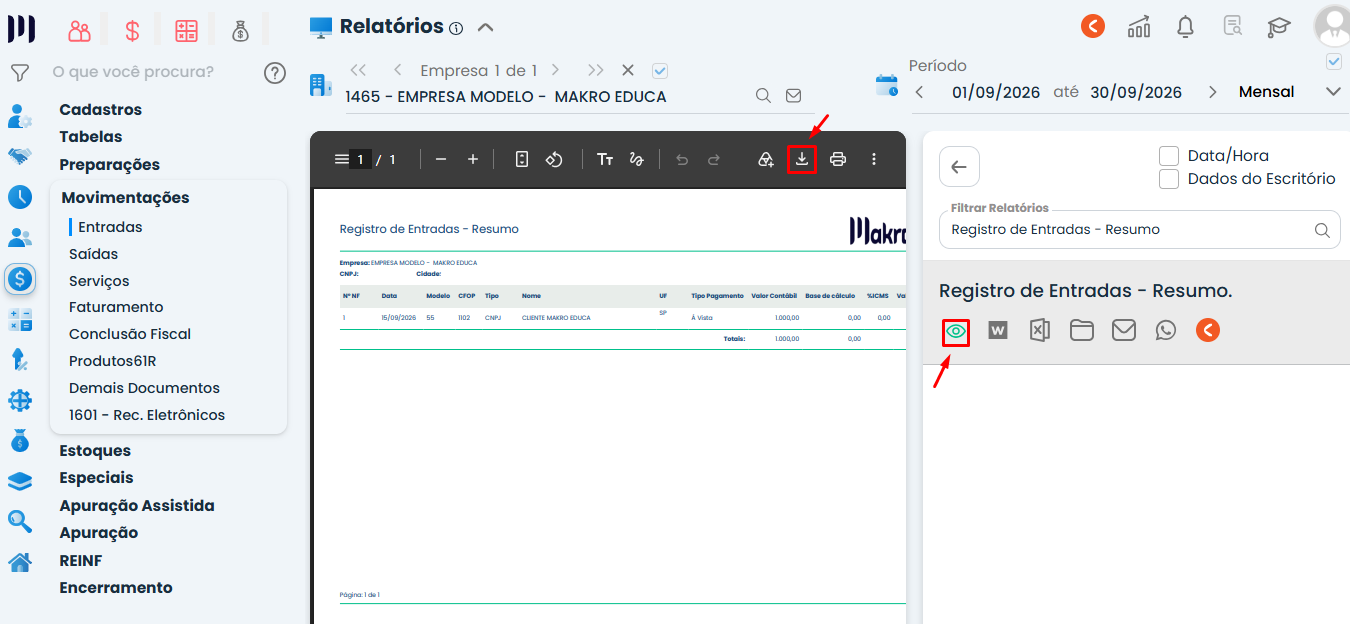Collapse the Relatórios header chevron

485,27
